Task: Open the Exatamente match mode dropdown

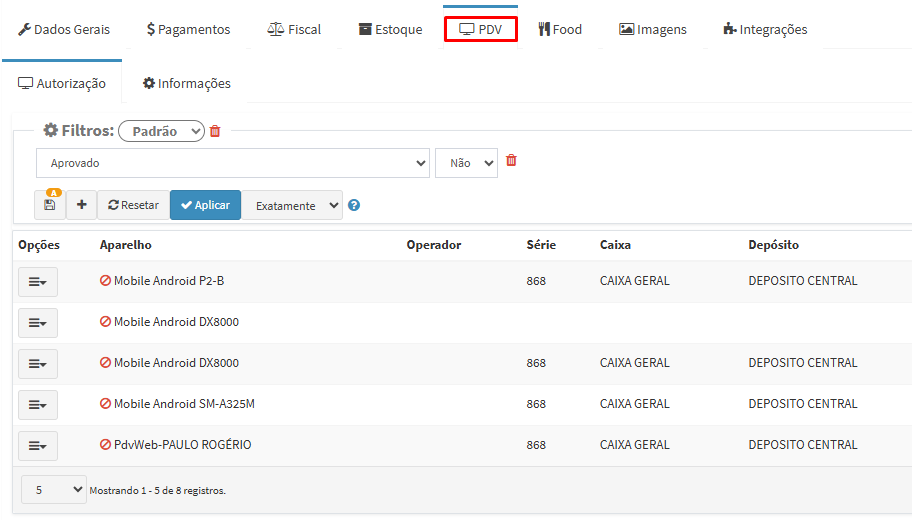Action: tap(293, 206)
